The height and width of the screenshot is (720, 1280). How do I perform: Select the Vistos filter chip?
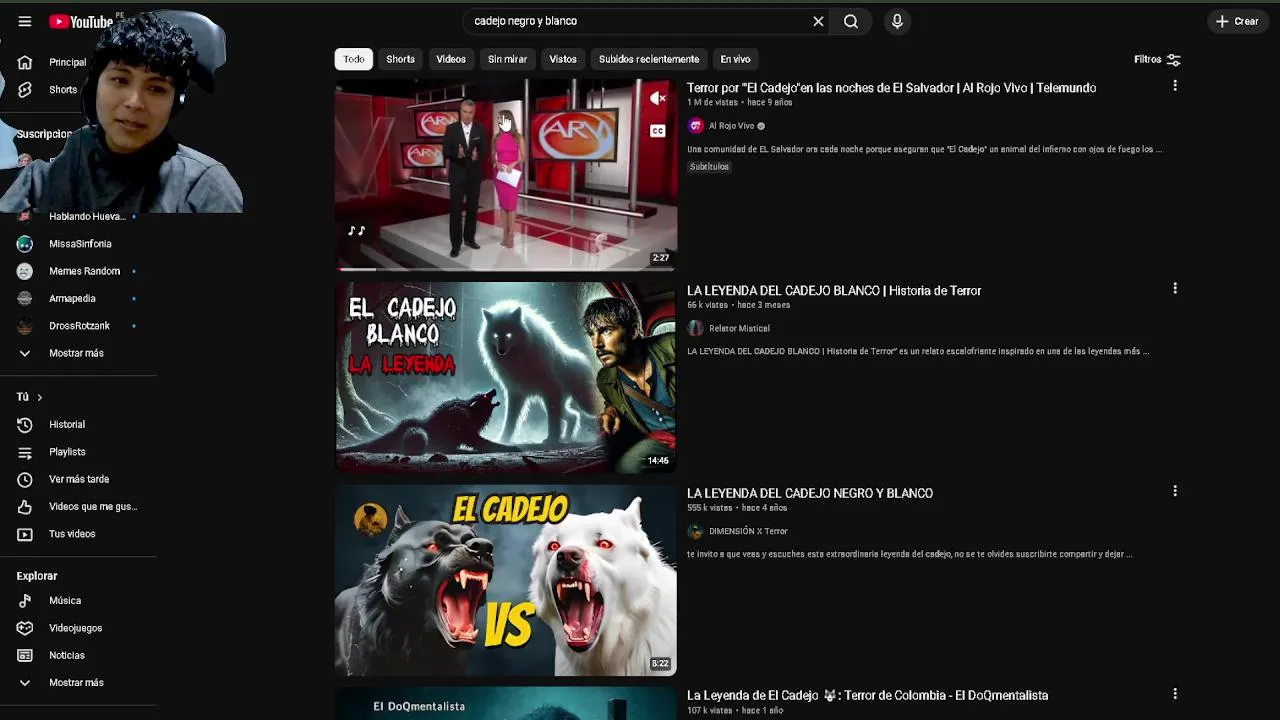coord(563,59)
